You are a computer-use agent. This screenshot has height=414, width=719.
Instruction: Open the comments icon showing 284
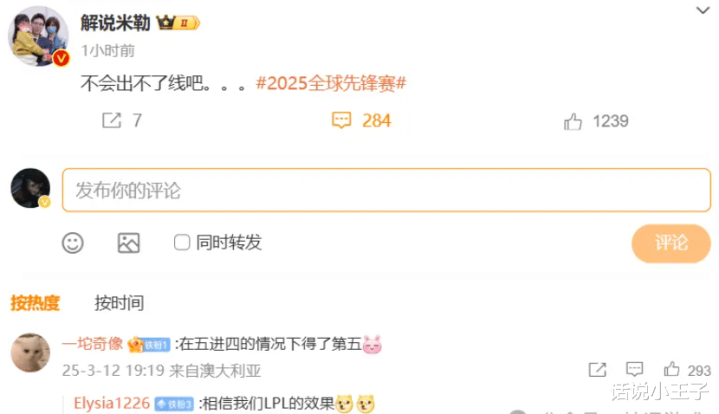(x=341, y=121)
